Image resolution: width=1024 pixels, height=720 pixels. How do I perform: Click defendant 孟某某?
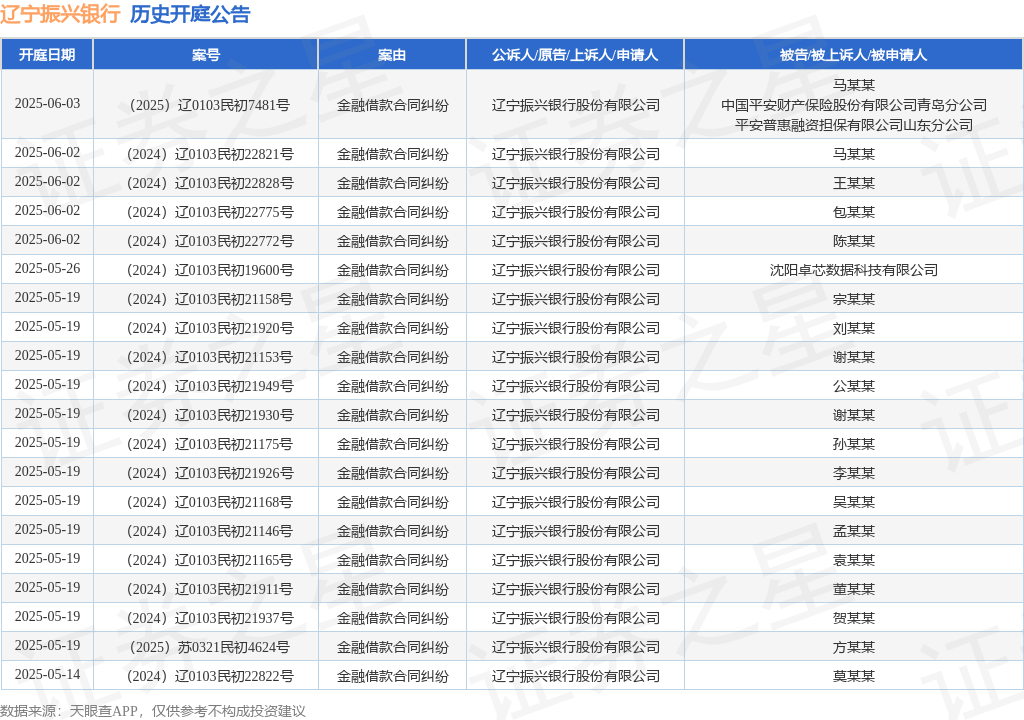(x=854, y=531)
